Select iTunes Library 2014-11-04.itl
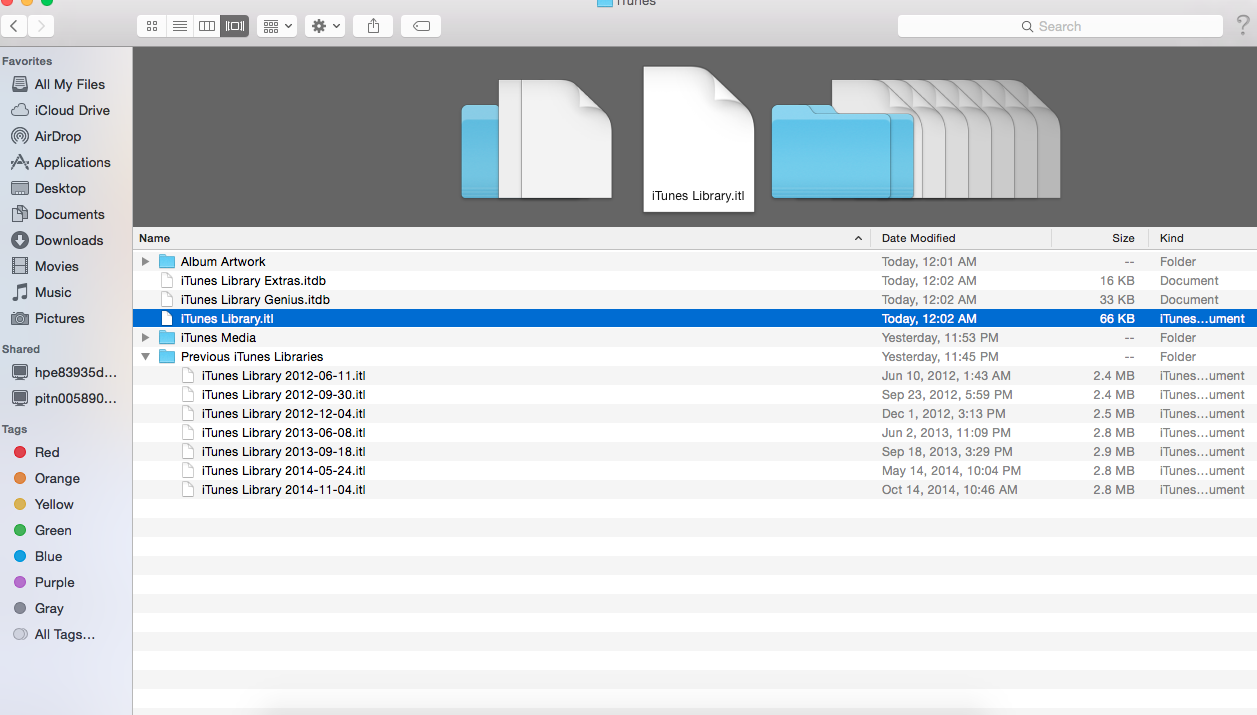 pos(283,489)
